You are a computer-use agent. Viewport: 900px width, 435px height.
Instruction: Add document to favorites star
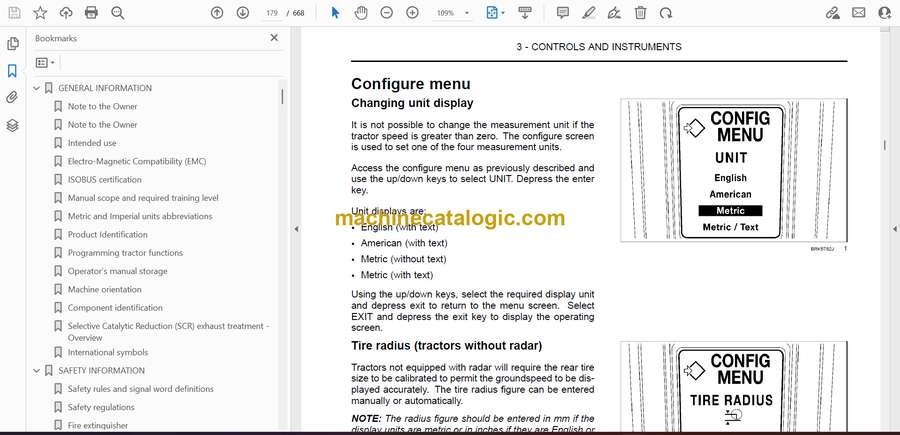pyautogui.click(x=40, y=13)
